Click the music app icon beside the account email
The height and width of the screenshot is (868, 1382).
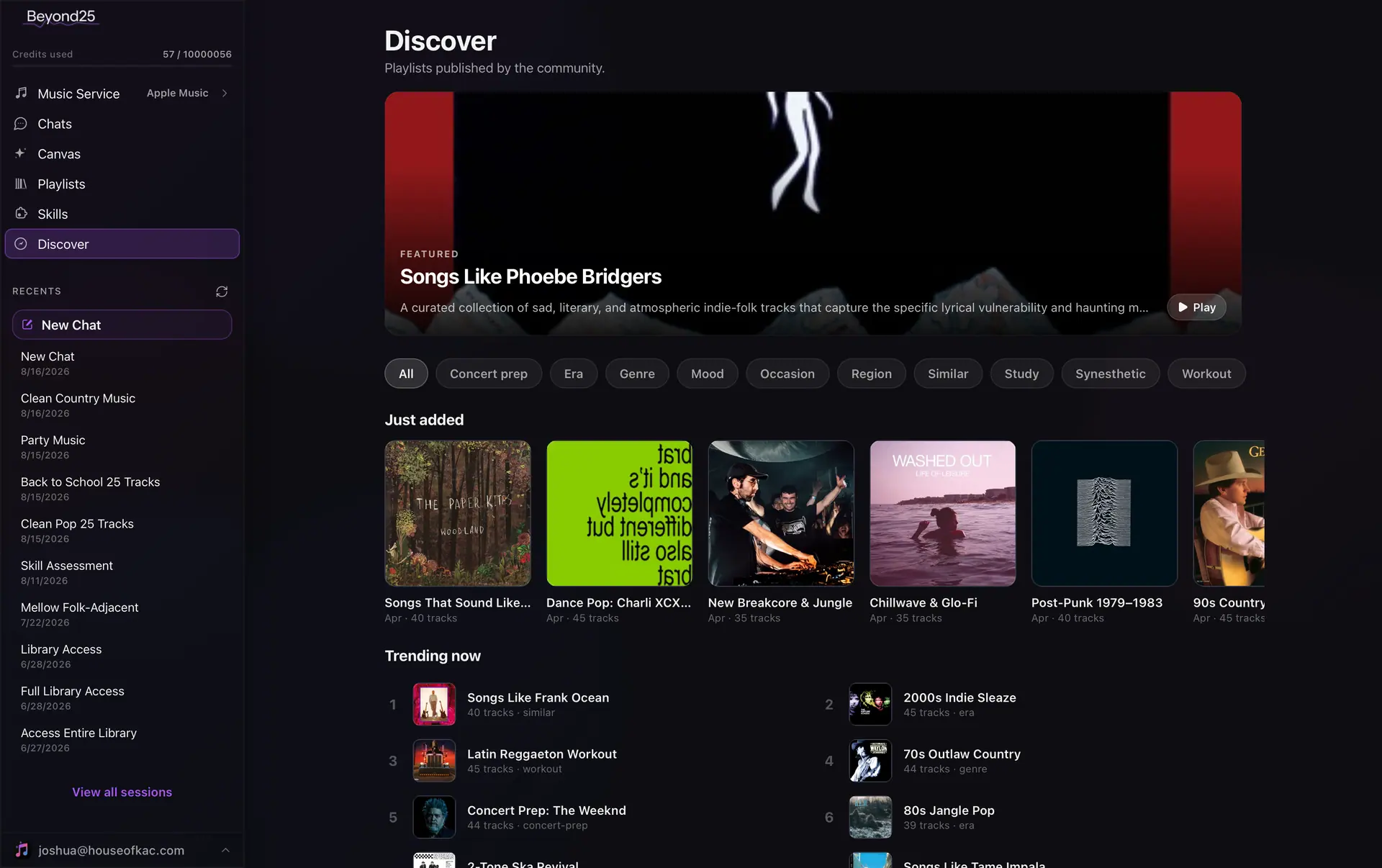pyautogui.click(x=22, y=850)
